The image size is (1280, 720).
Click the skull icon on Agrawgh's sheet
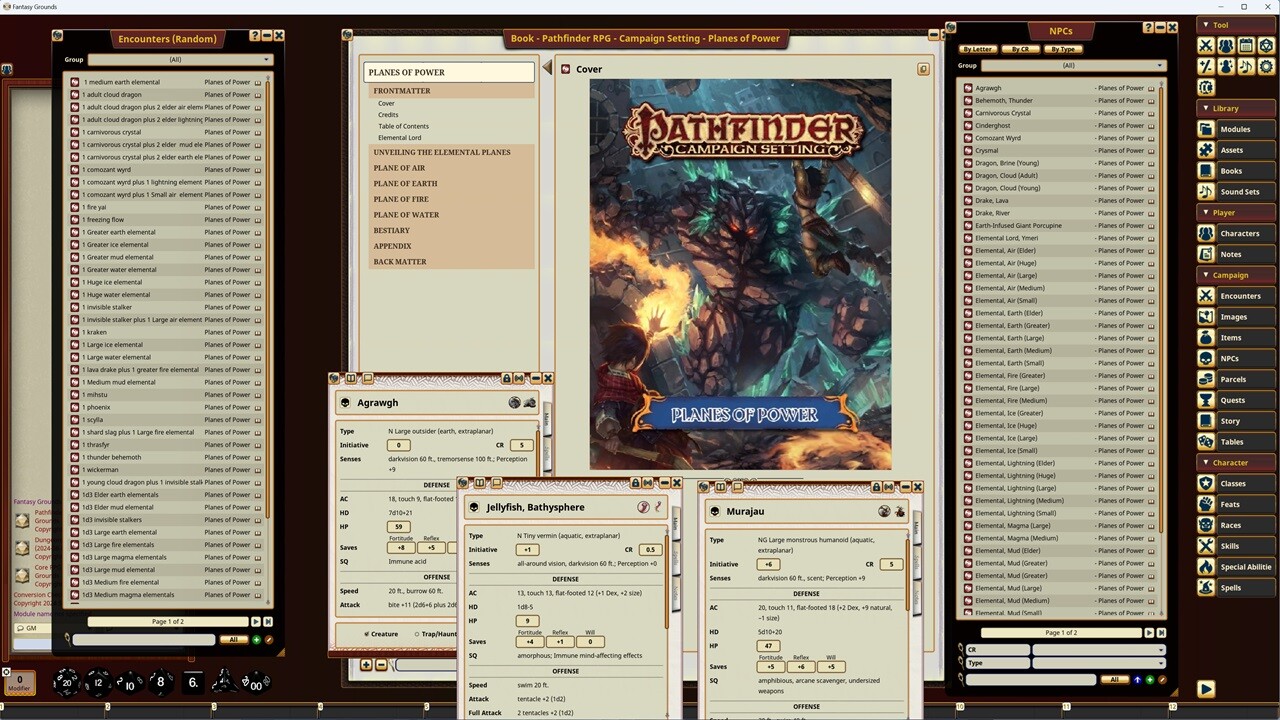[345, 403]
